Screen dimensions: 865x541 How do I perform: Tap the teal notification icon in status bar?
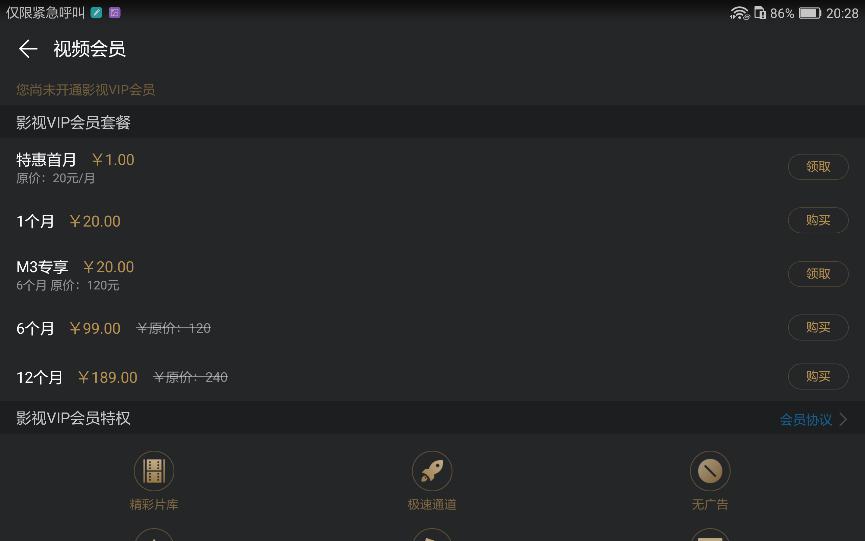pos(97,13)
